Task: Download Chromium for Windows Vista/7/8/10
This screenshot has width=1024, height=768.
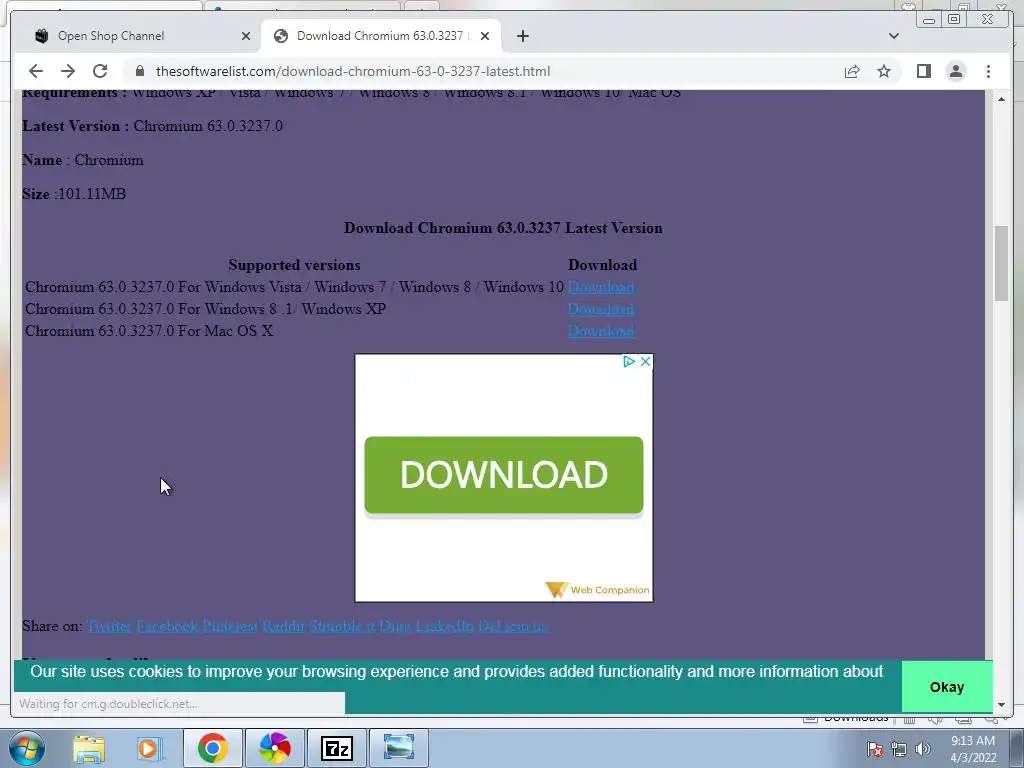Action: click(601, 287)
